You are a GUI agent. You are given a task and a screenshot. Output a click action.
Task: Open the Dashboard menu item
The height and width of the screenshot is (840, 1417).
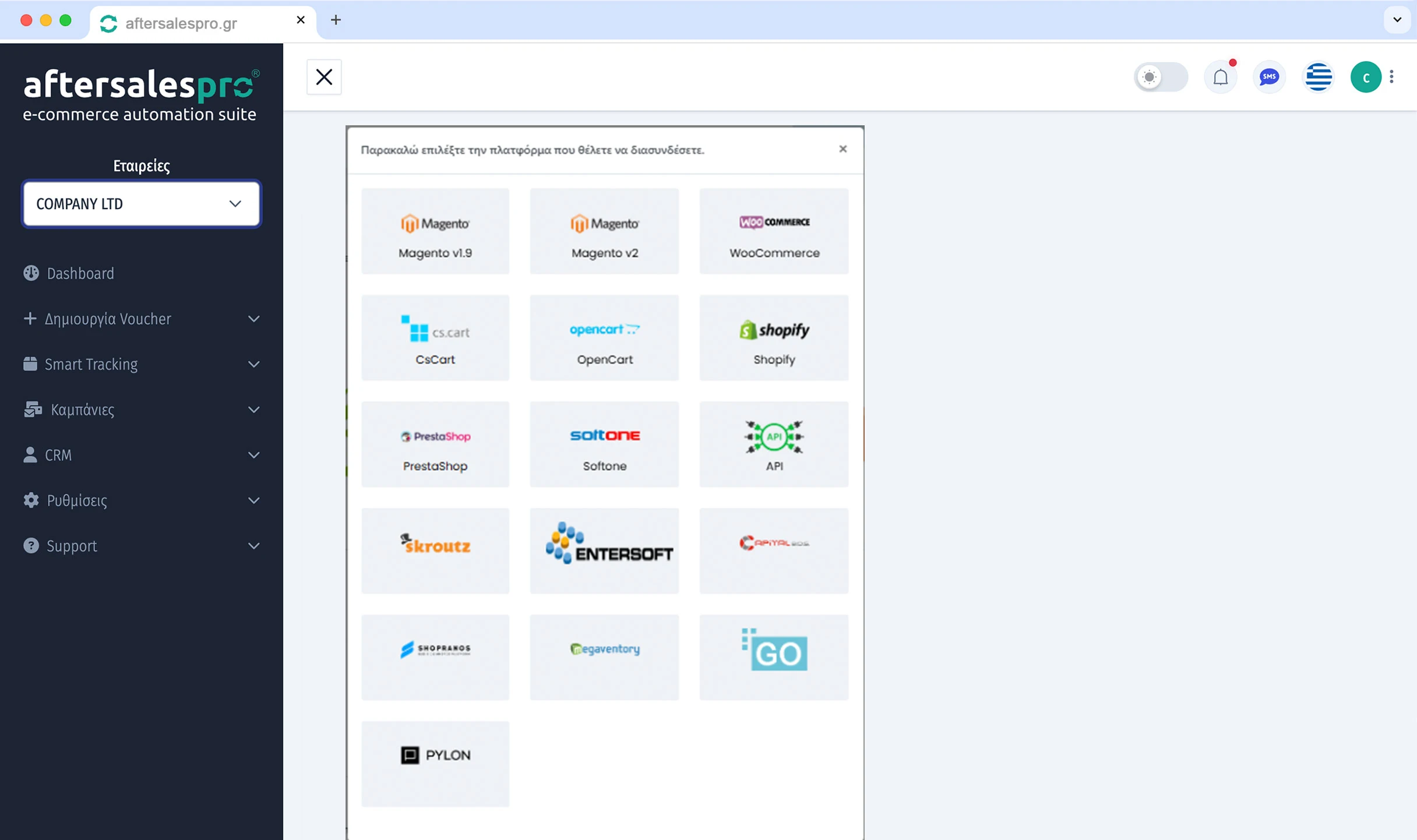80,273
